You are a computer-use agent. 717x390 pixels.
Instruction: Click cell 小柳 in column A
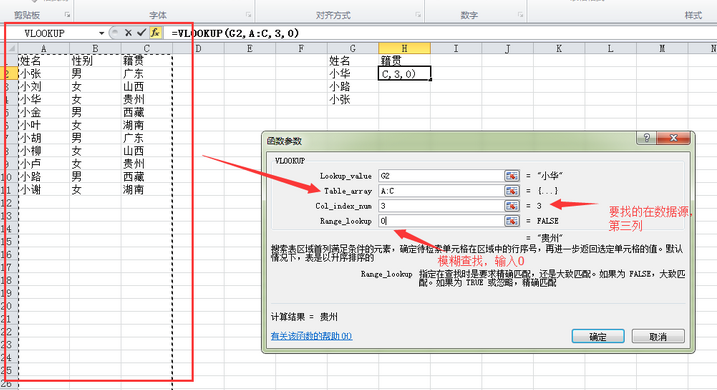click(x=44, y=151)
